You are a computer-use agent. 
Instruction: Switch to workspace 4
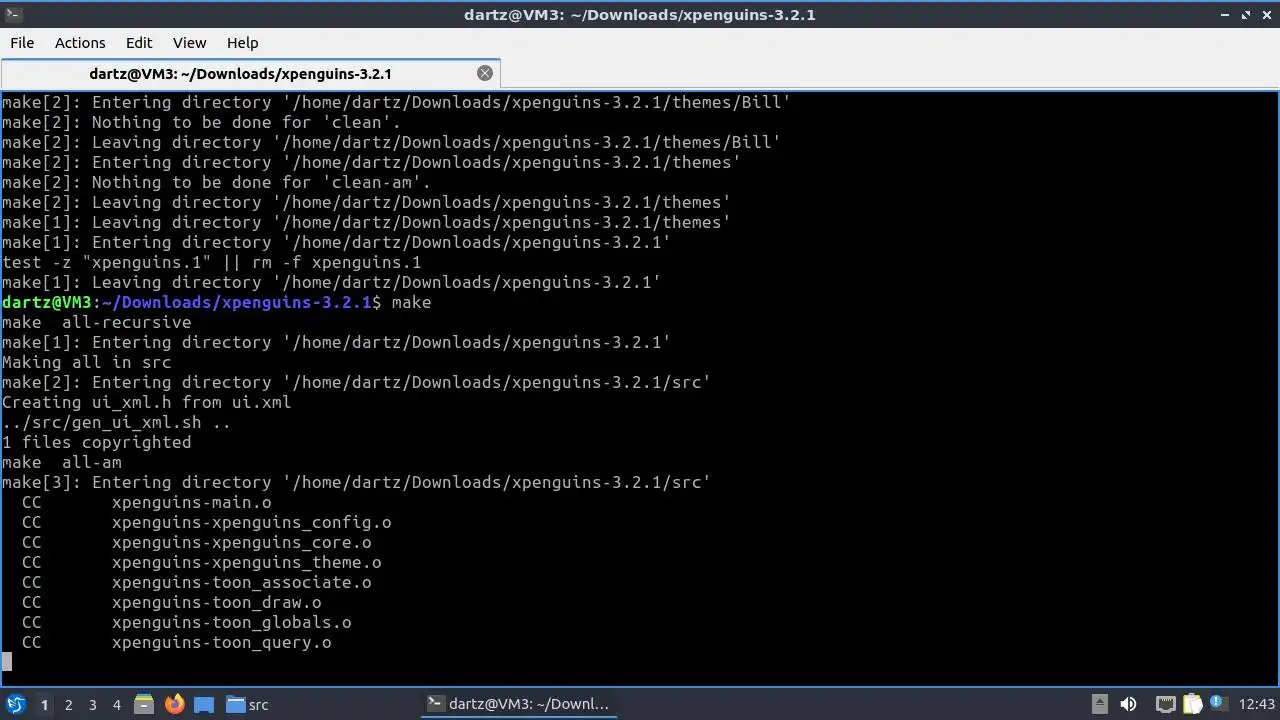coord(116,705)
